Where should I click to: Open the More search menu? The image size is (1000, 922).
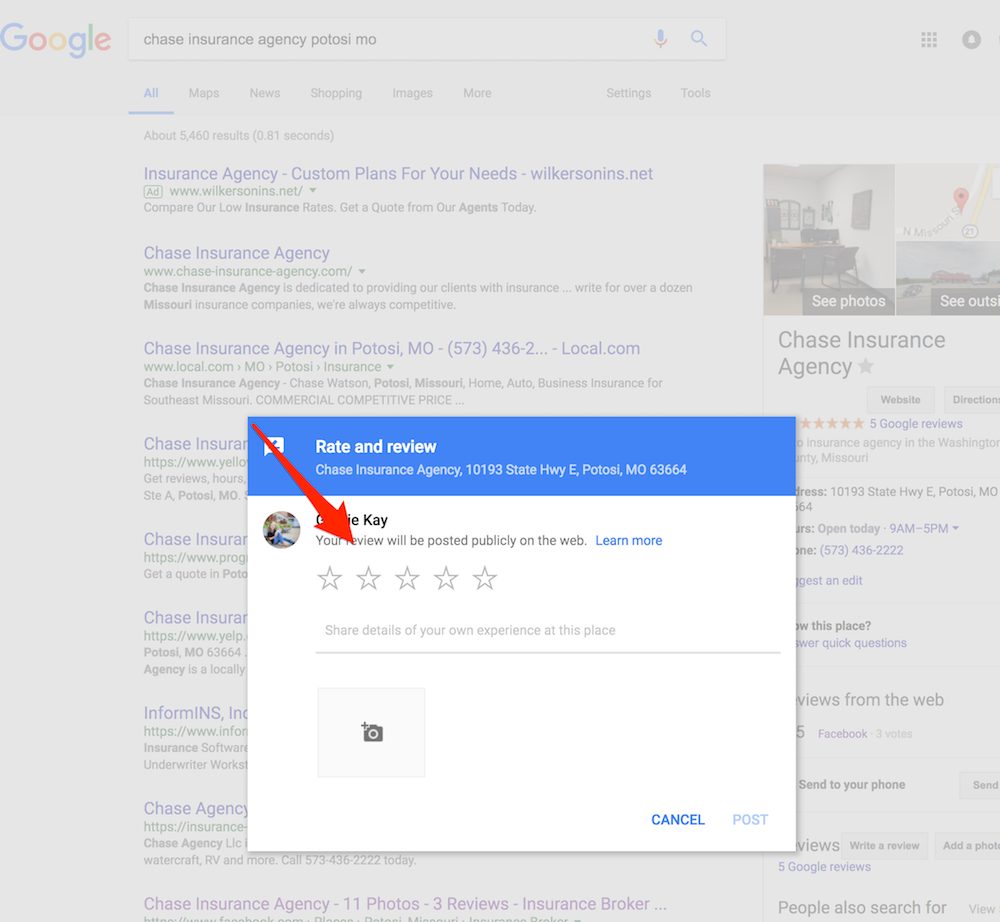[477, 93]
